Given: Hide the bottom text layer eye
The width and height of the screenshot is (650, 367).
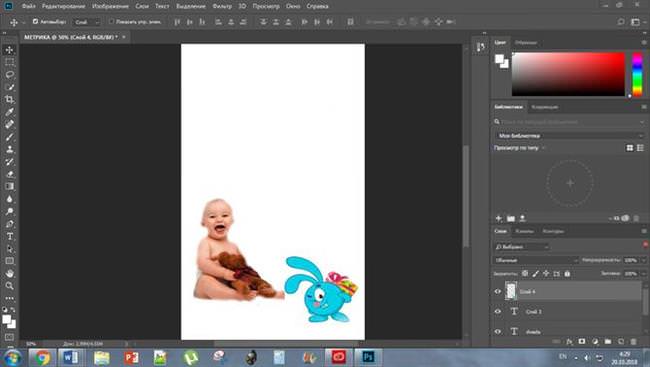Looking at the screenshot, I should [498, 331].
